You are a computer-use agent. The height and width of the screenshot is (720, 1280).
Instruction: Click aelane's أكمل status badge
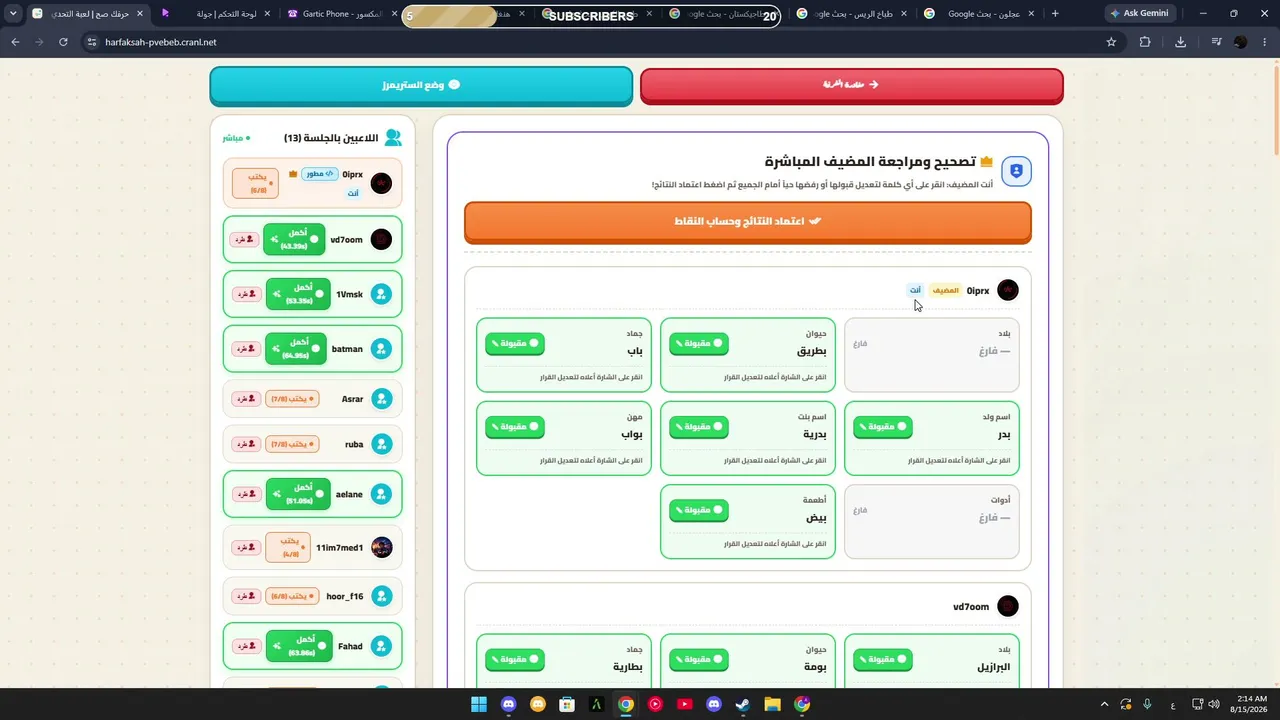tap(297, 494)
